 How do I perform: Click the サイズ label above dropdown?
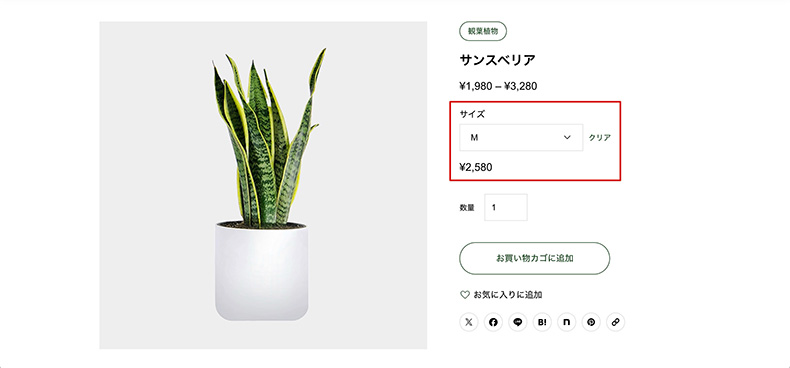coord(472,114)
